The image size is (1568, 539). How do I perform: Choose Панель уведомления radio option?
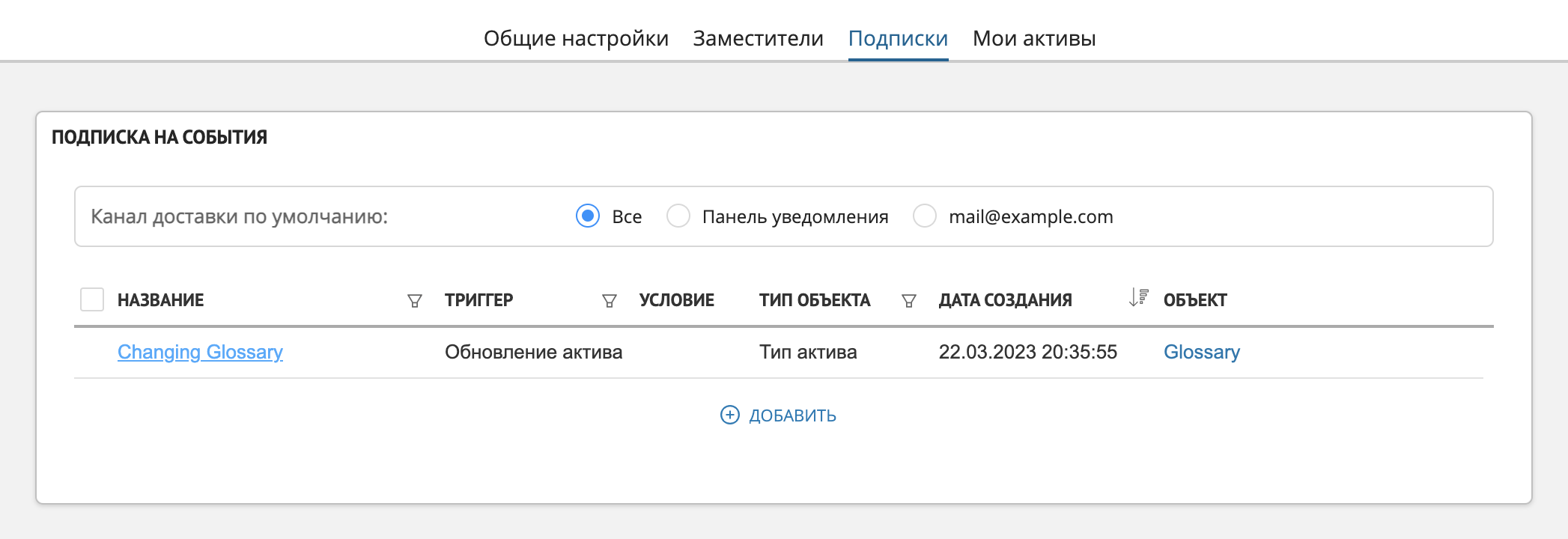tap(678, 216)
